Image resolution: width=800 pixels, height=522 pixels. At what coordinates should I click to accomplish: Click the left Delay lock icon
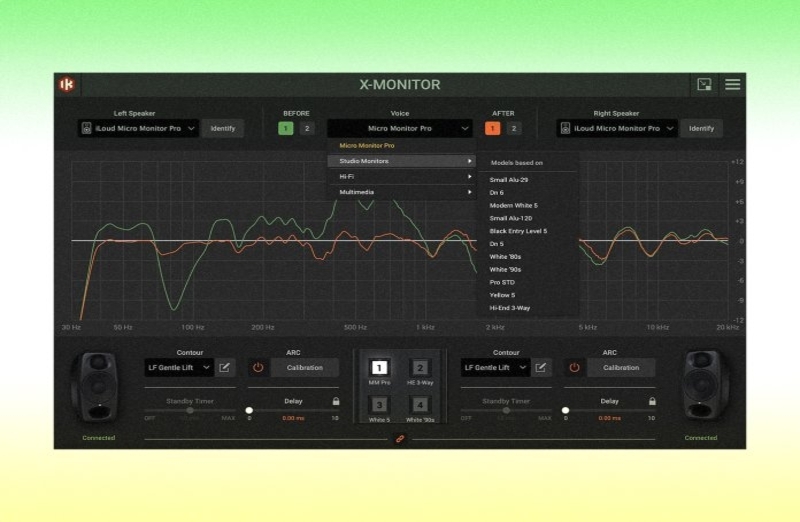click(336, 401)
